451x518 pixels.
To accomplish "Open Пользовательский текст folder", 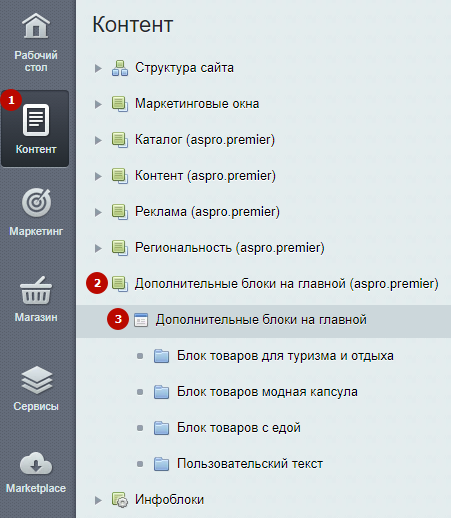I will tap(250, 464).
